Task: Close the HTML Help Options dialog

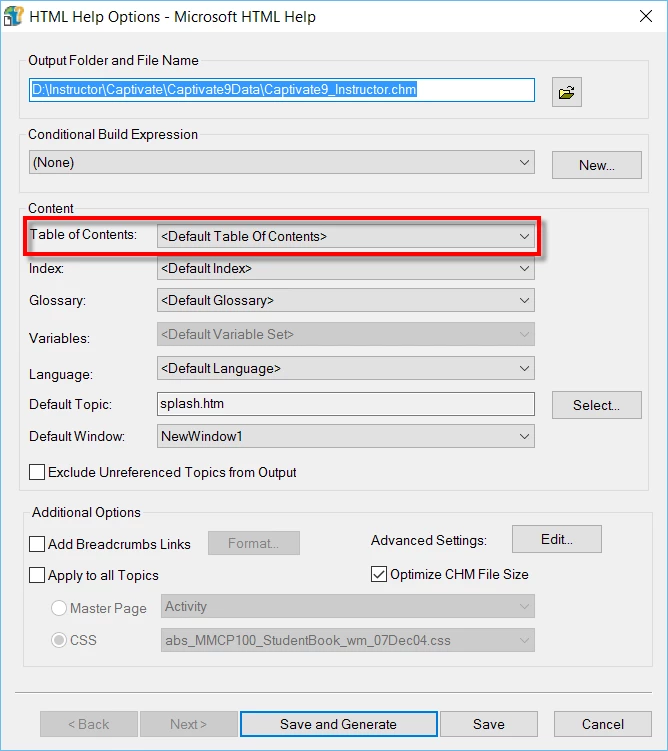Action: pyautogui.click(x=646, y=16)
